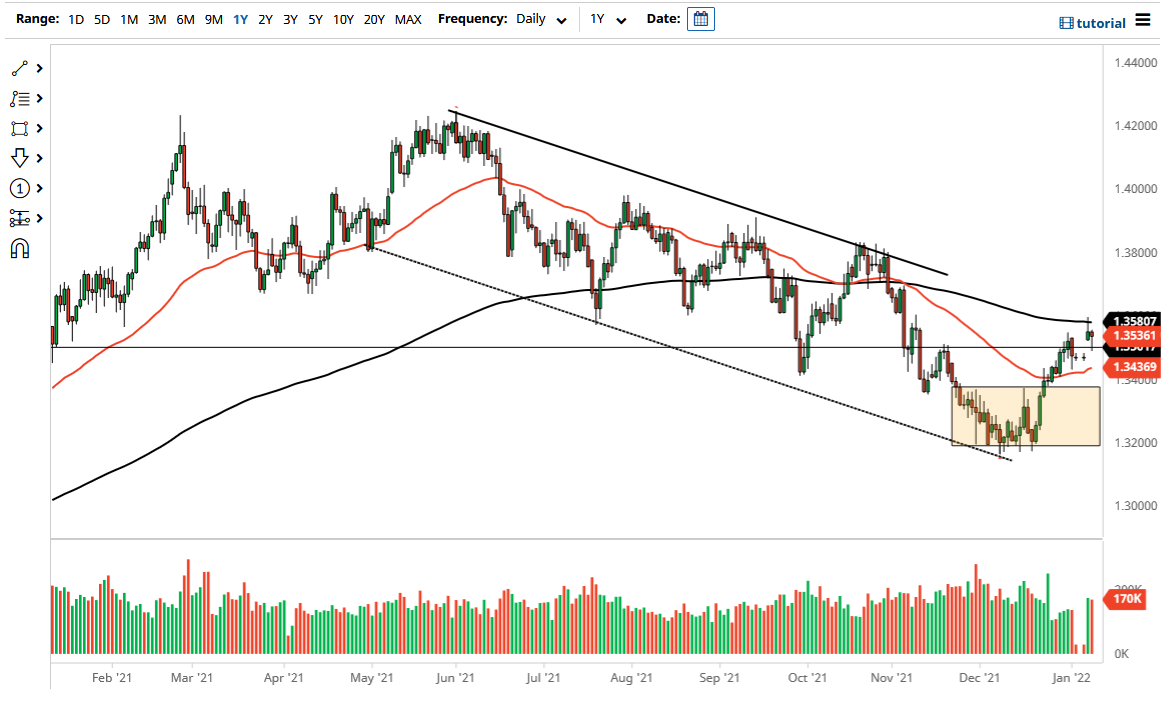Click the 170K volume label
Image resolution: width=1161 pixels, height=703 pixels.
pyautogui.click(x=1125, y=599)
